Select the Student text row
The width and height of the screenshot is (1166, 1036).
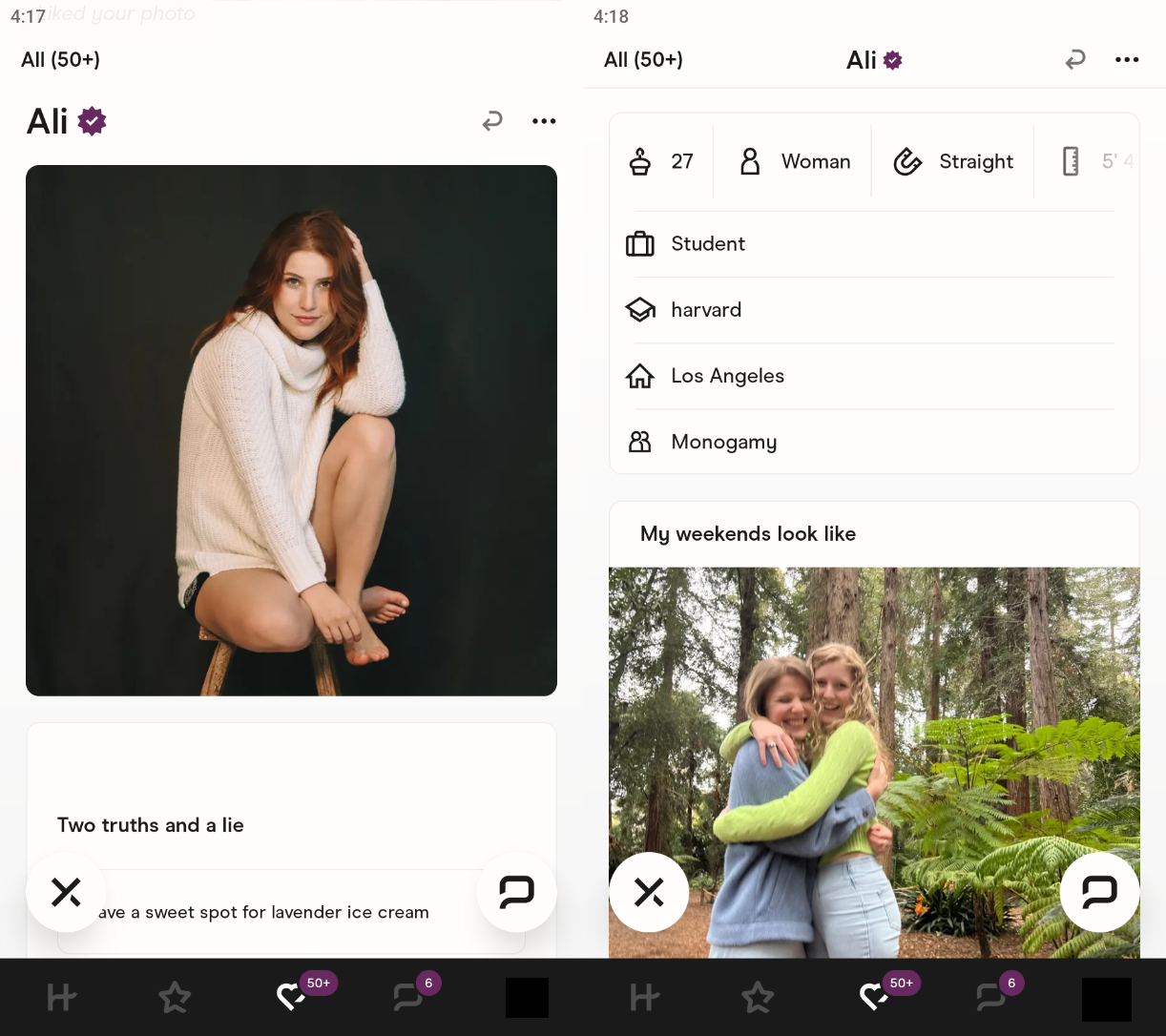pos(874,244)
